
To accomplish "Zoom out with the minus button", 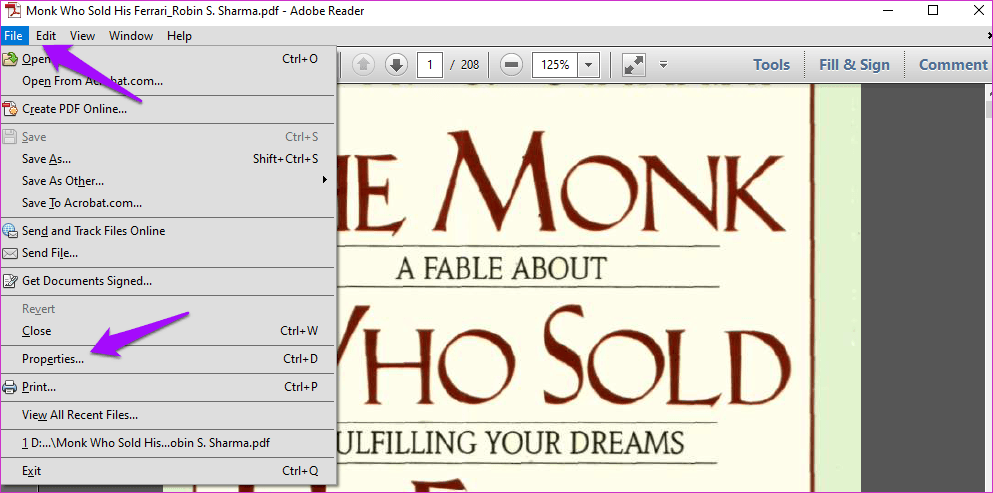I will [x=512, y=65].
